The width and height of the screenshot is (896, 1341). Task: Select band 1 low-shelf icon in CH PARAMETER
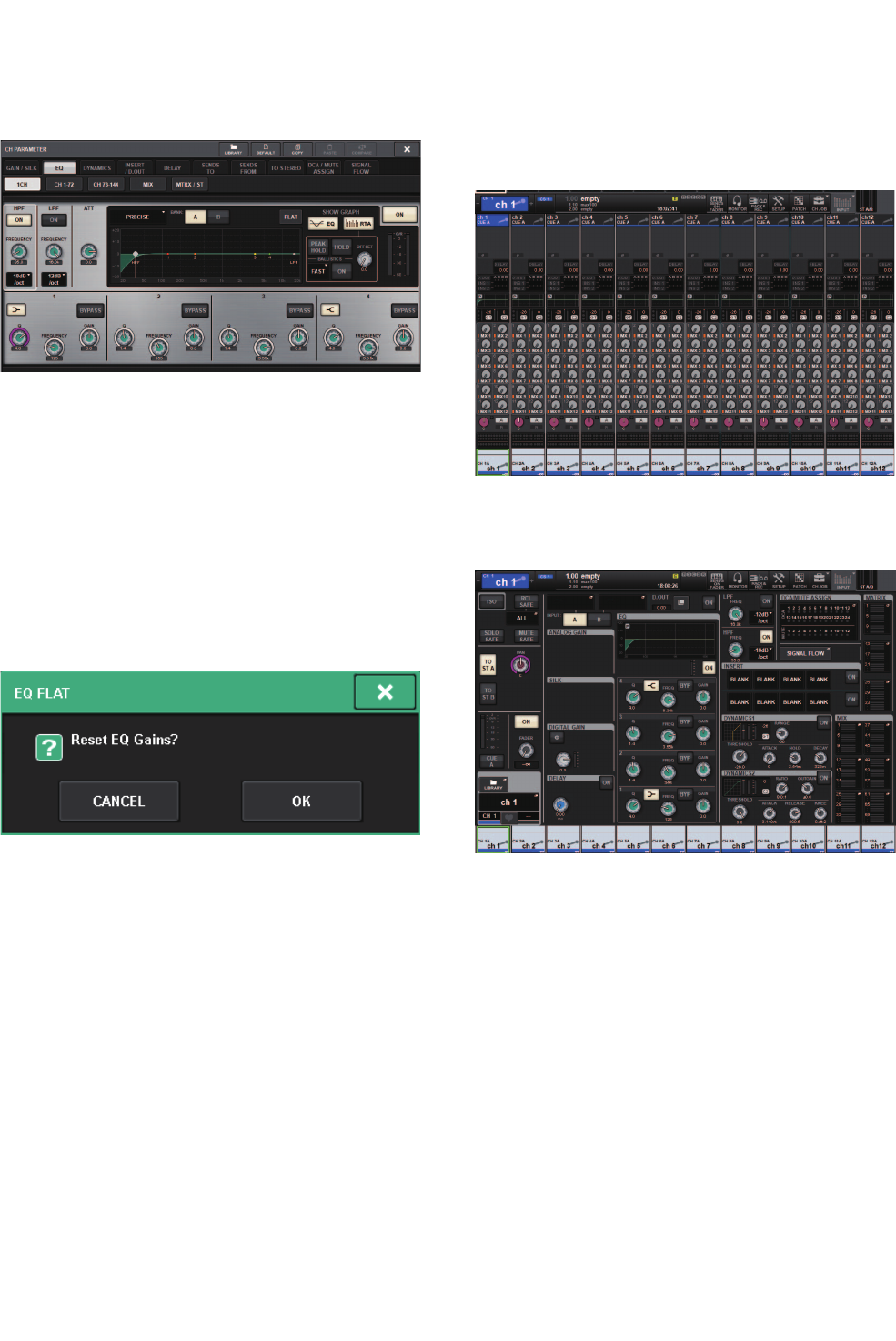16,309
